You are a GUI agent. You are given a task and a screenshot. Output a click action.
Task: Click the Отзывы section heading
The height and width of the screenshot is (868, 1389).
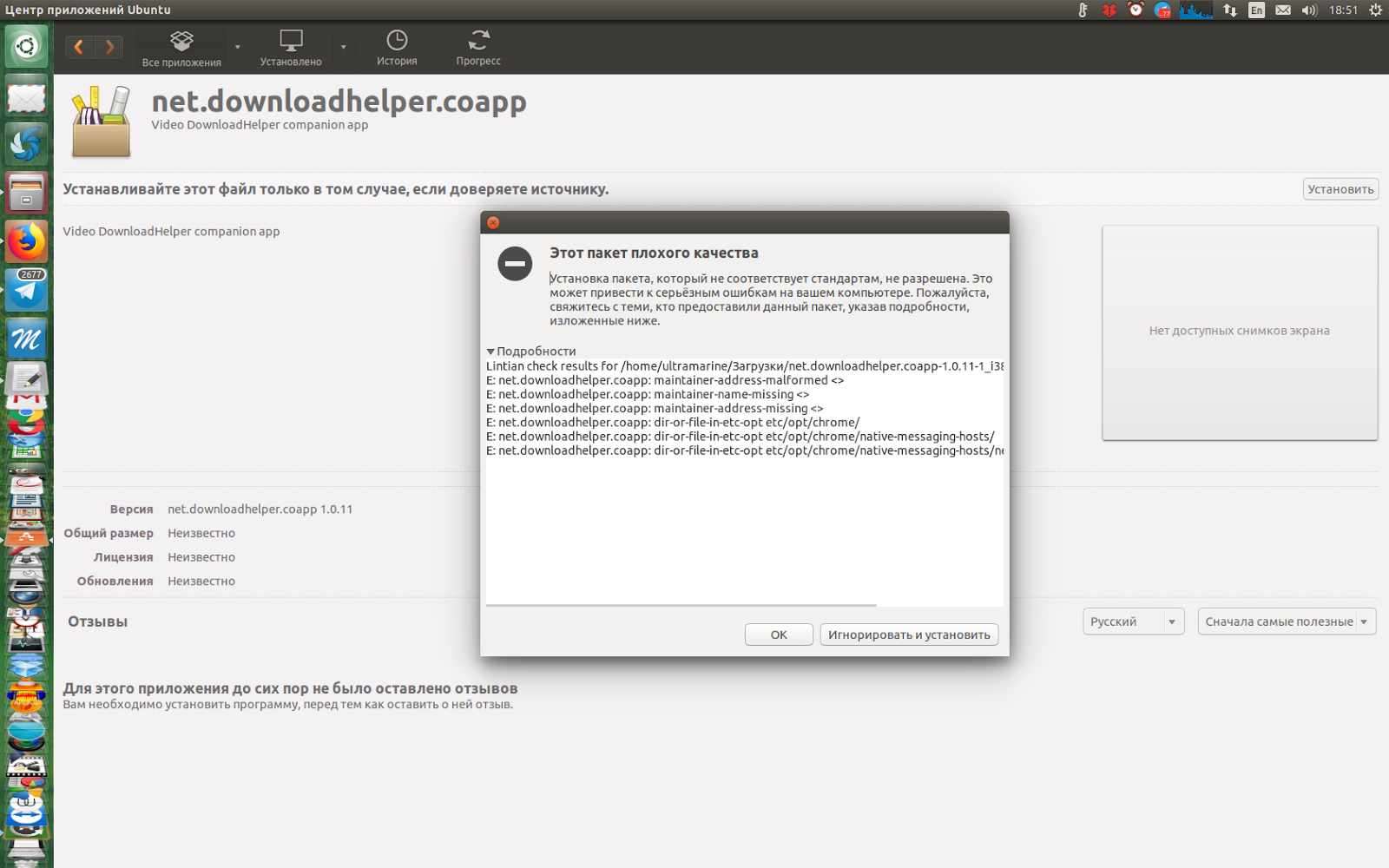(x=98, y=621)
